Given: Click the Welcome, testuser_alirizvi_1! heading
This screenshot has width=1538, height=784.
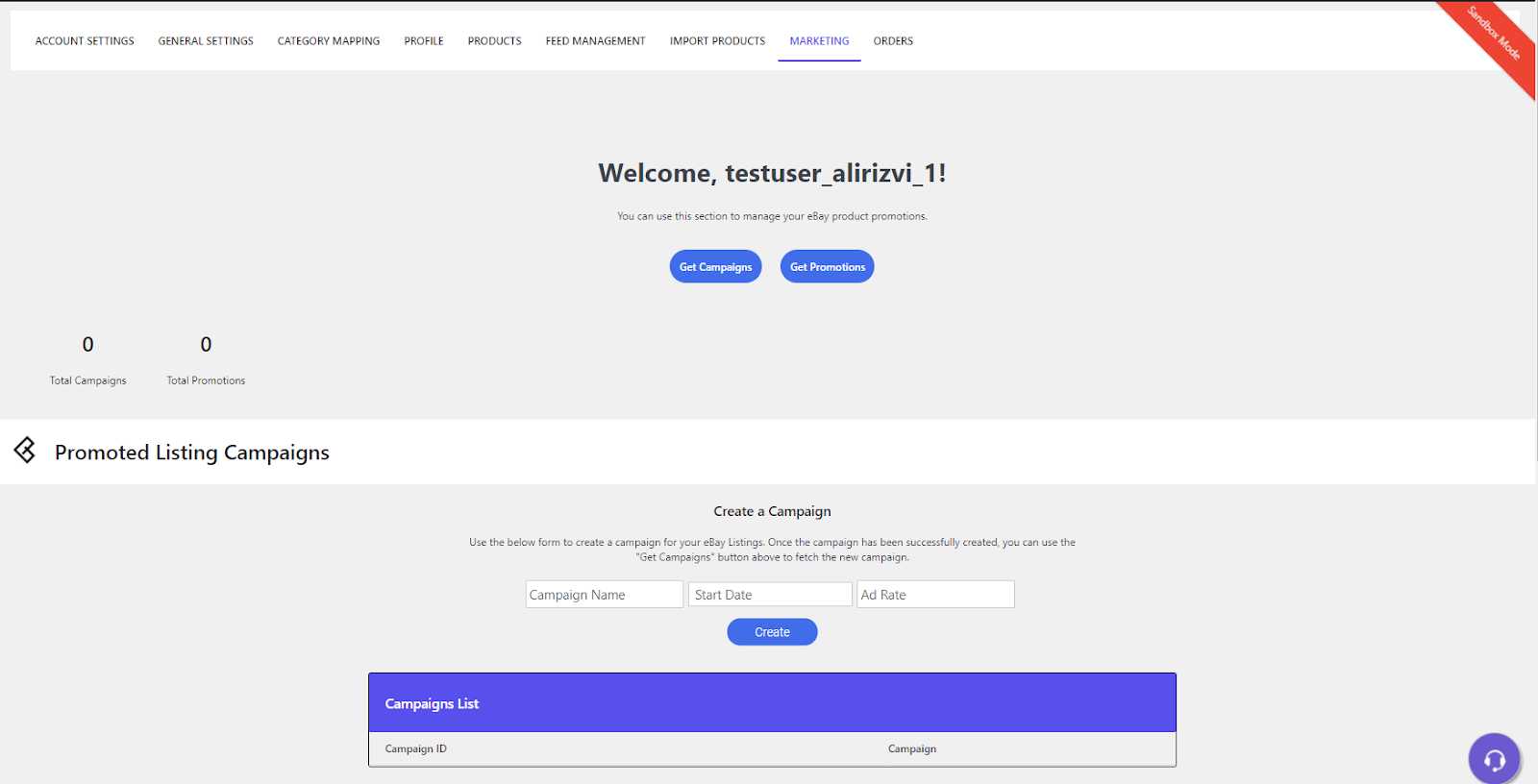Looking at the screenshot, I should (773, 173).
